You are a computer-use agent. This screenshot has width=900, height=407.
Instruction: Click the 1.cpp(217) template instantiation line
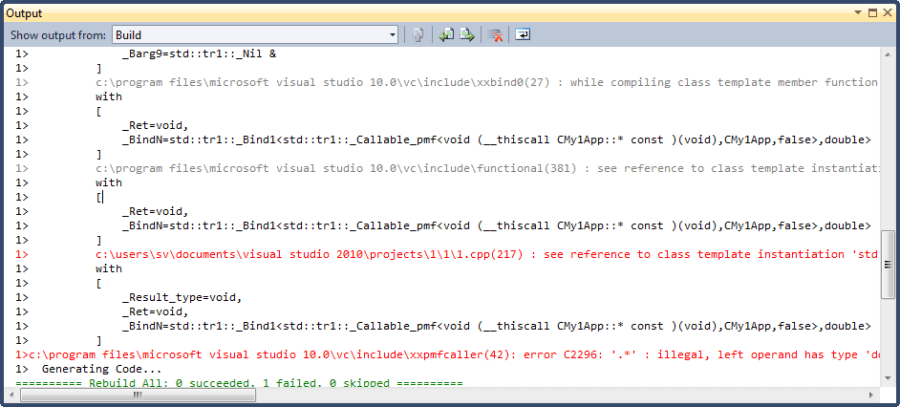point(448,254)
